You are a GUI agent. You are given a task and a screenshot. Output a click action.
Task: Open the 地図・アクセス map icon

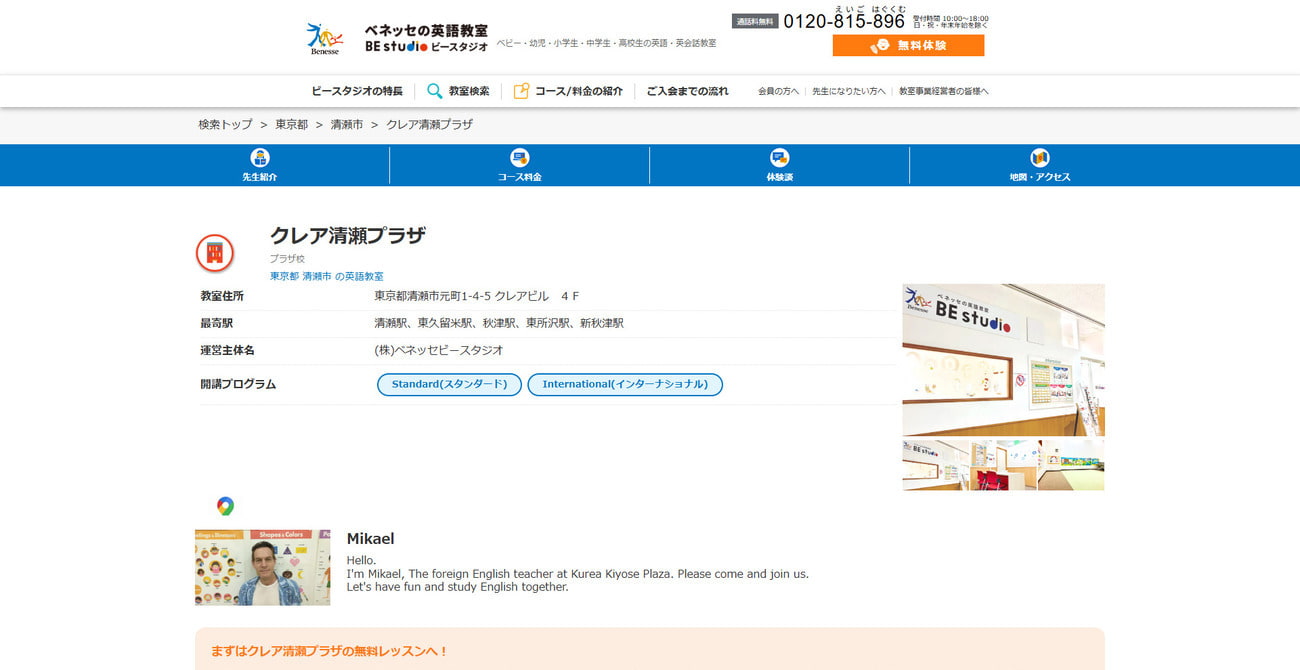tap(1040, 158)
